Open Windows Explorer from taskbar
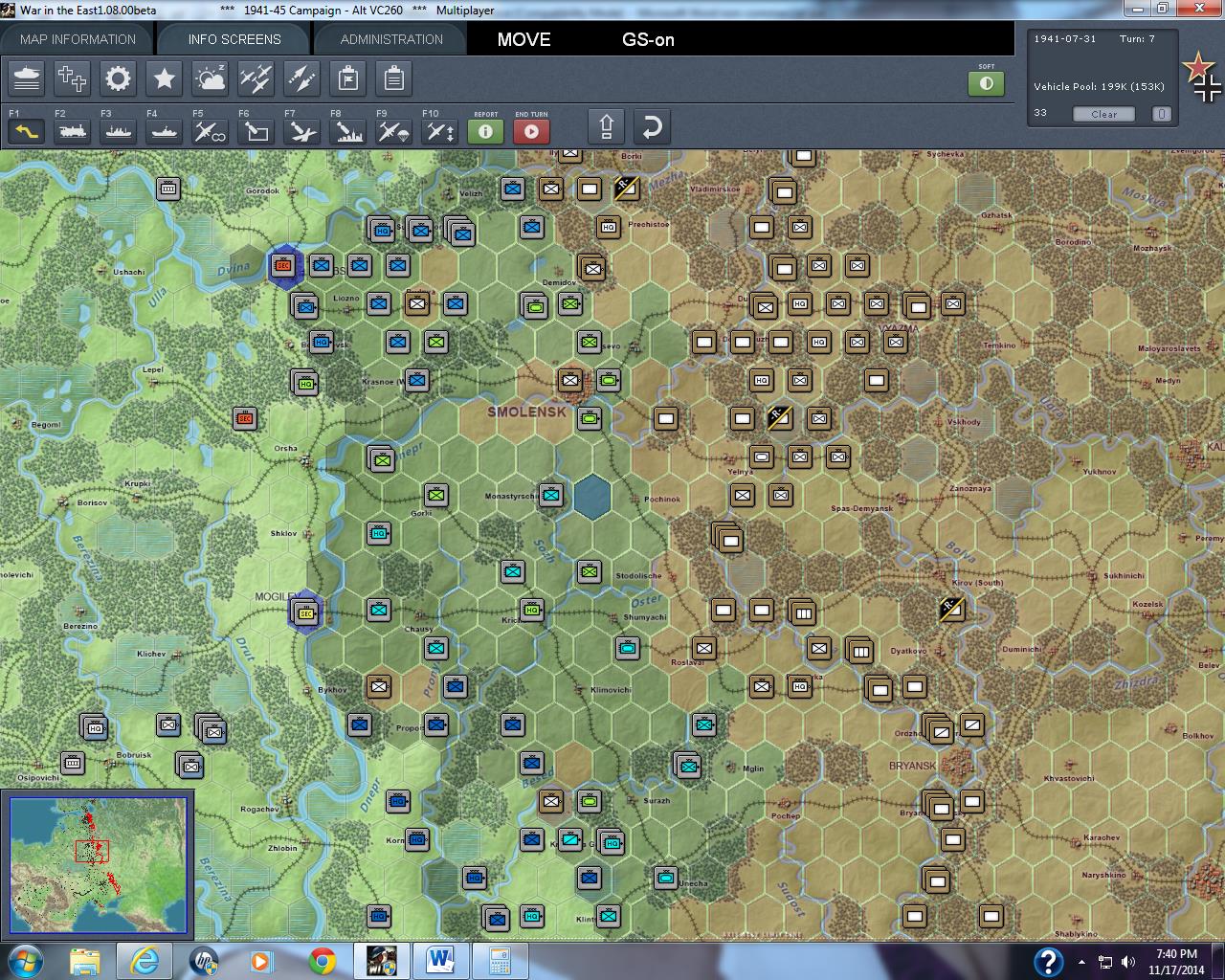The width and height of the screenshot is (1225, 980). (x=85, y=961)
